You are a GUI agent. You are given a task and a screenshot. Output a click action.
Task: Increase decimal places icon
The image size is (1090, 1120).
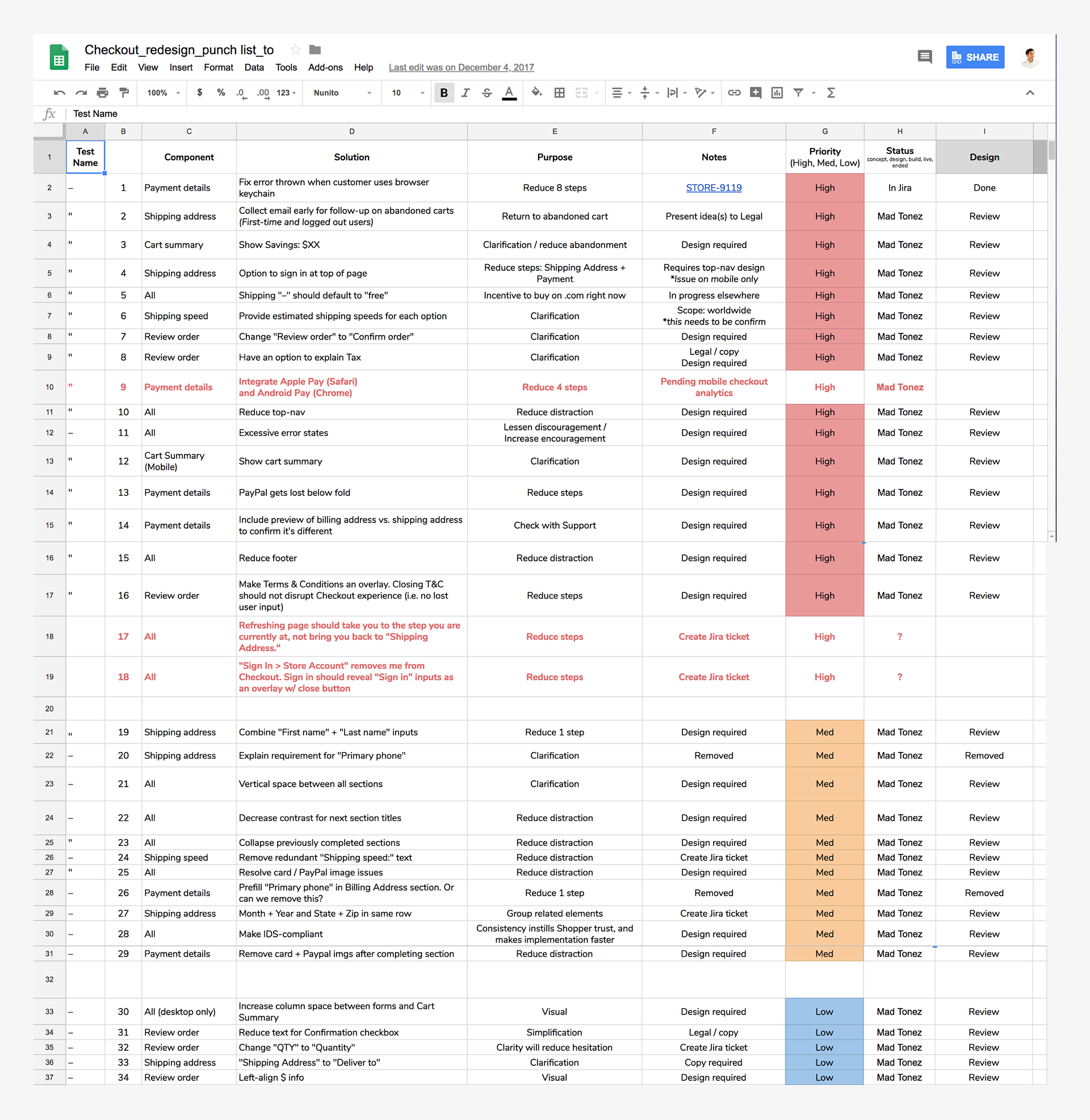(263, 93)
